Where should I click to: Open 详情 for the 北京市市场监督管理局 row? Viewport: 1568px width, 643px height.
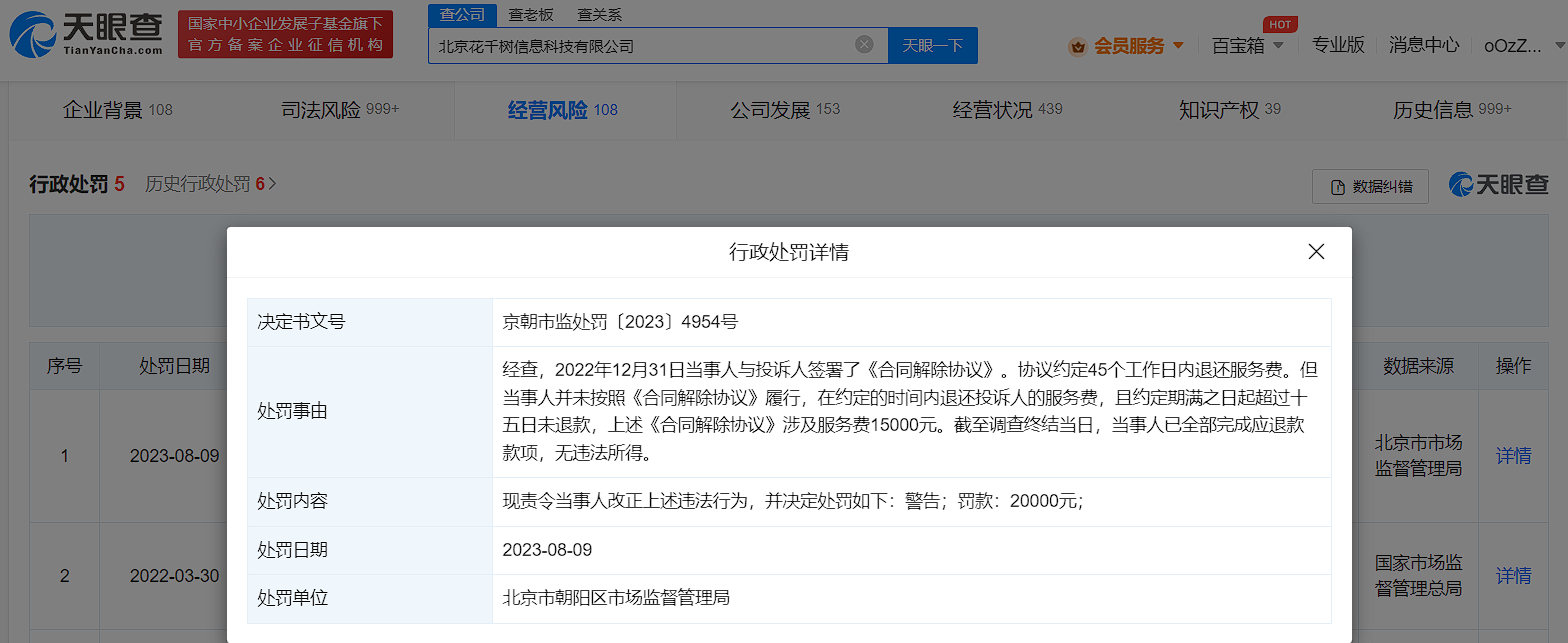pos(1513,456)
